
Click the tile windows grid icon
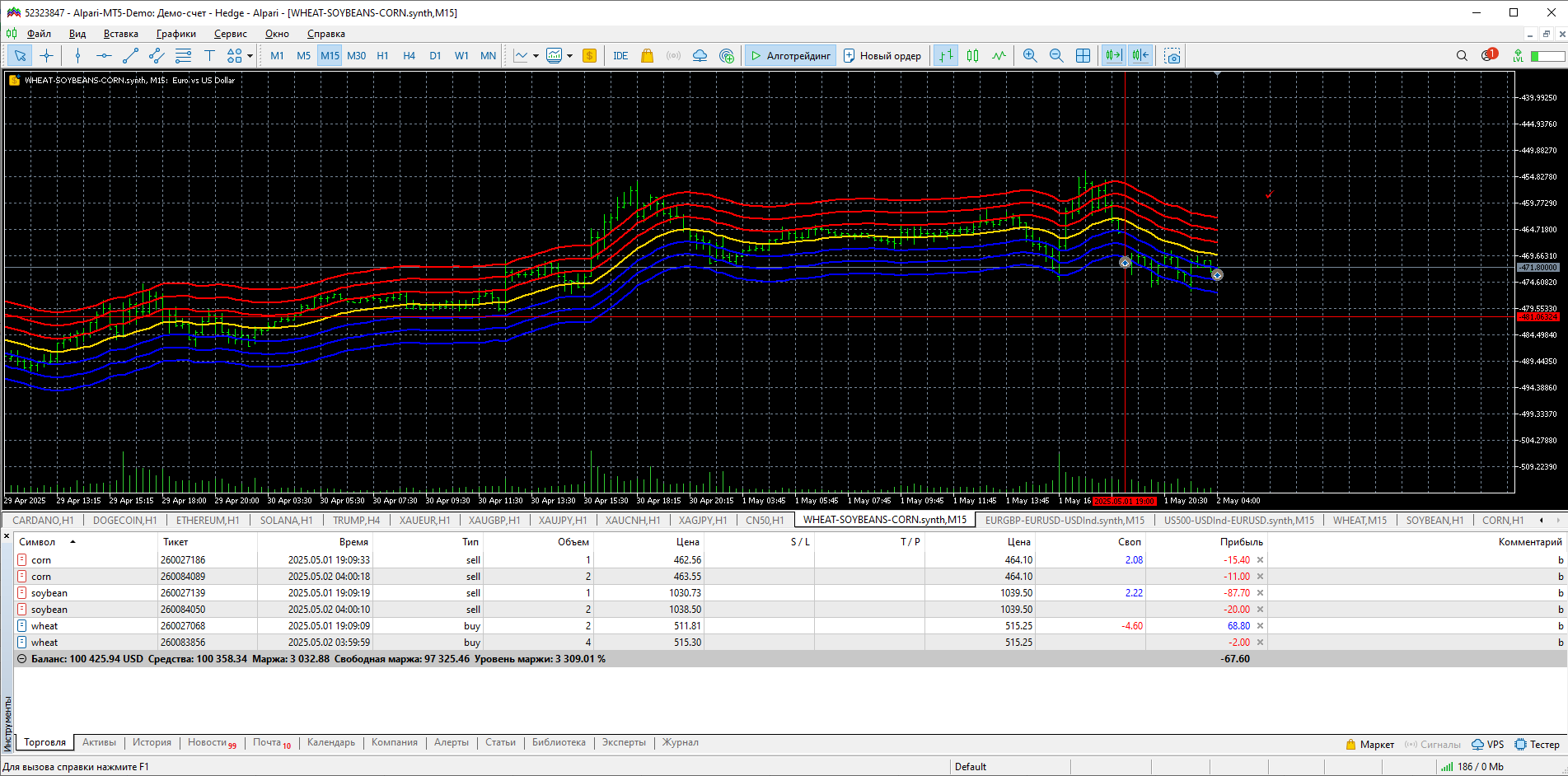pyautogui.click(x=1083, y=56)
